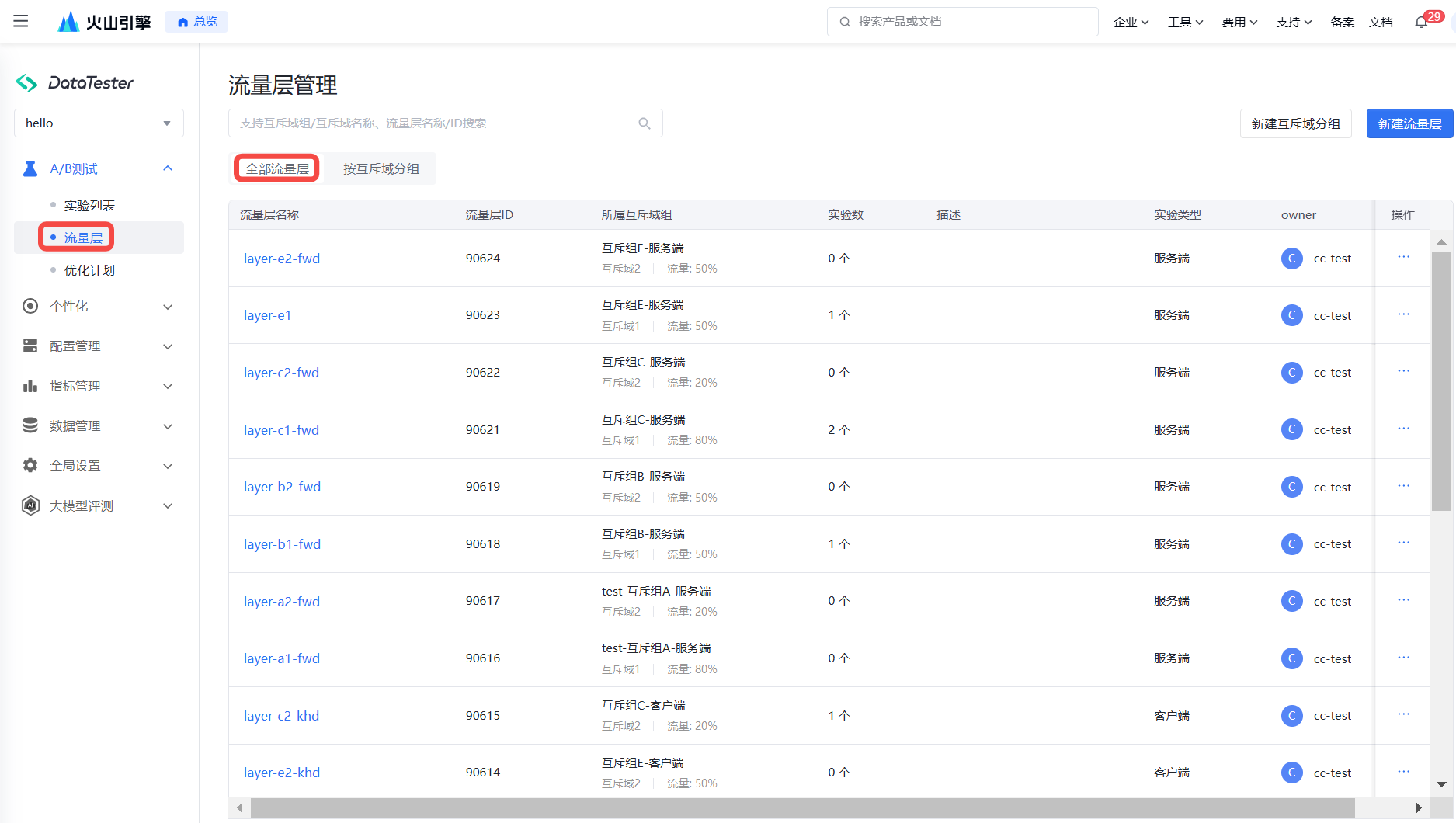
Task: Open the layer-e2-fwd link
Action: point(282,259)
